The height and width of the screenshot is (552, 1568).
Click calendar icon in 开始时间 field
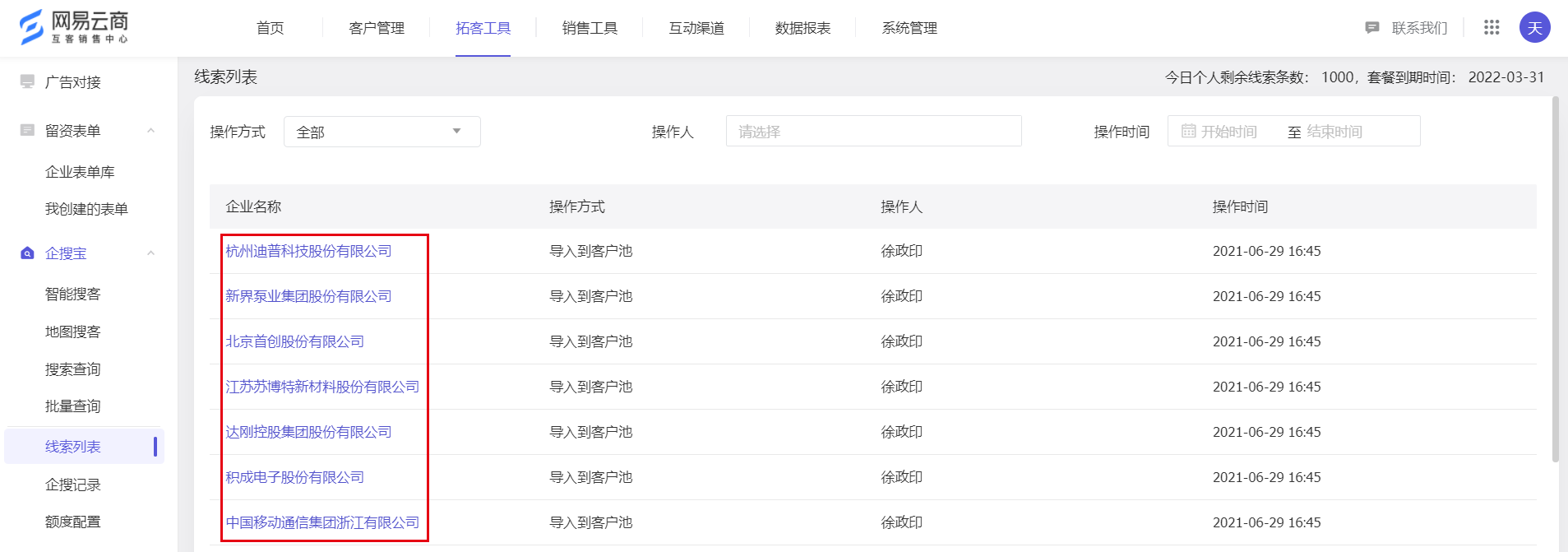(1188, 131)
